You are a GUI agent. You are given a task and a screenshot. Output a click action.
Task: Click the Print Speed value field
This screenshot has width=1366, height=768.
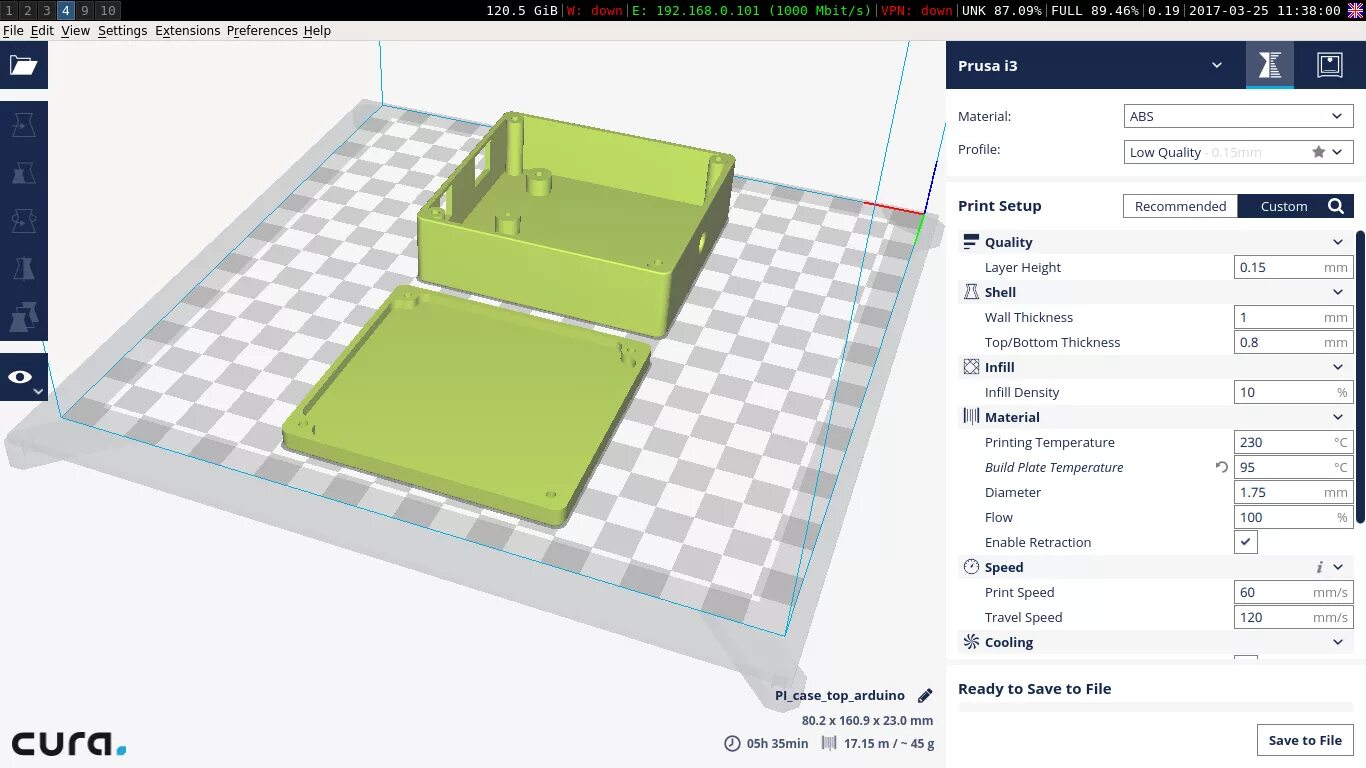click(x=1294, y=592)
